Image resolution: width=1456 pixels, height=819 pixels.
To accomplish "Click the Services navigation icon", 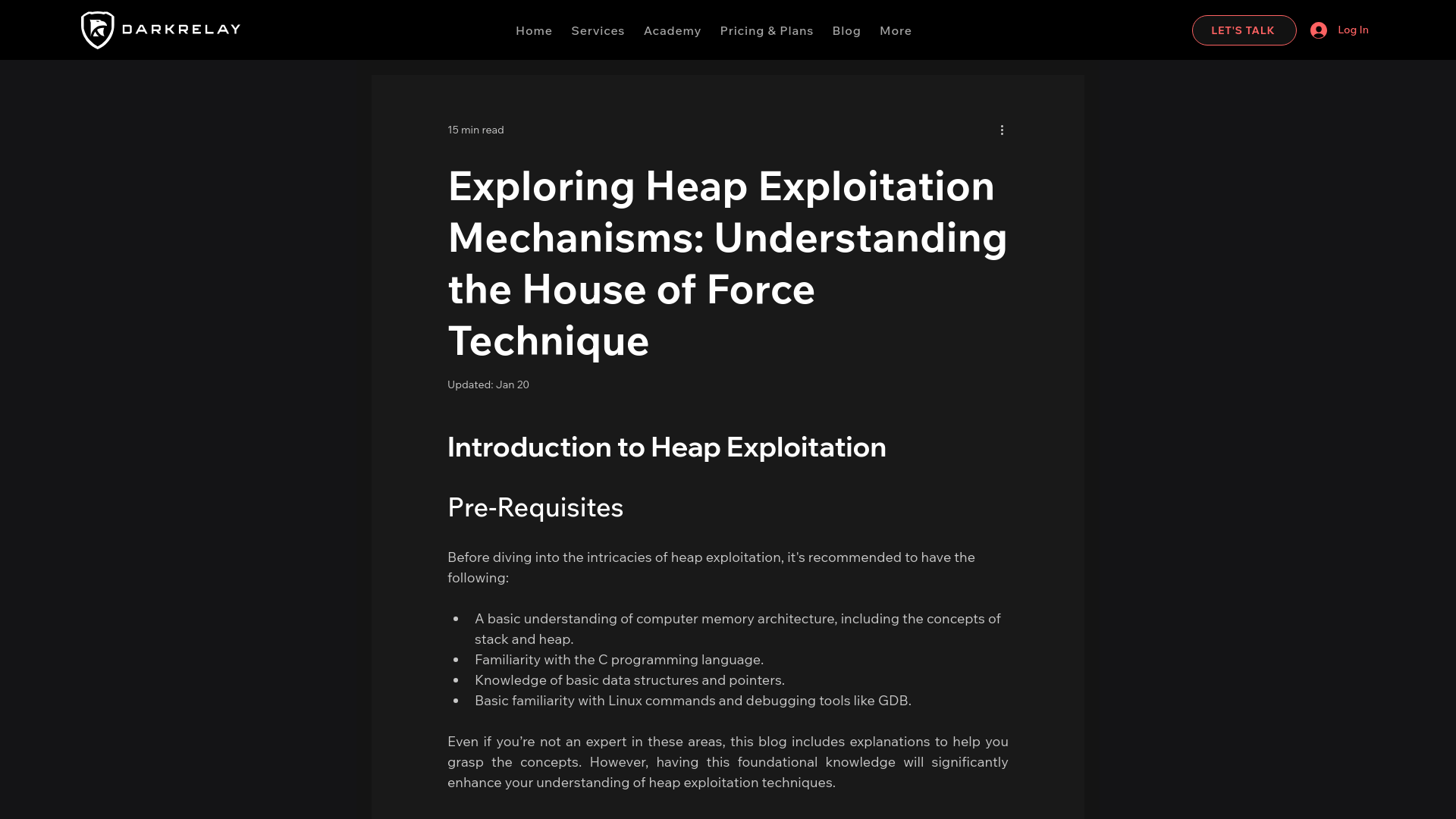I will click(597, 30).
